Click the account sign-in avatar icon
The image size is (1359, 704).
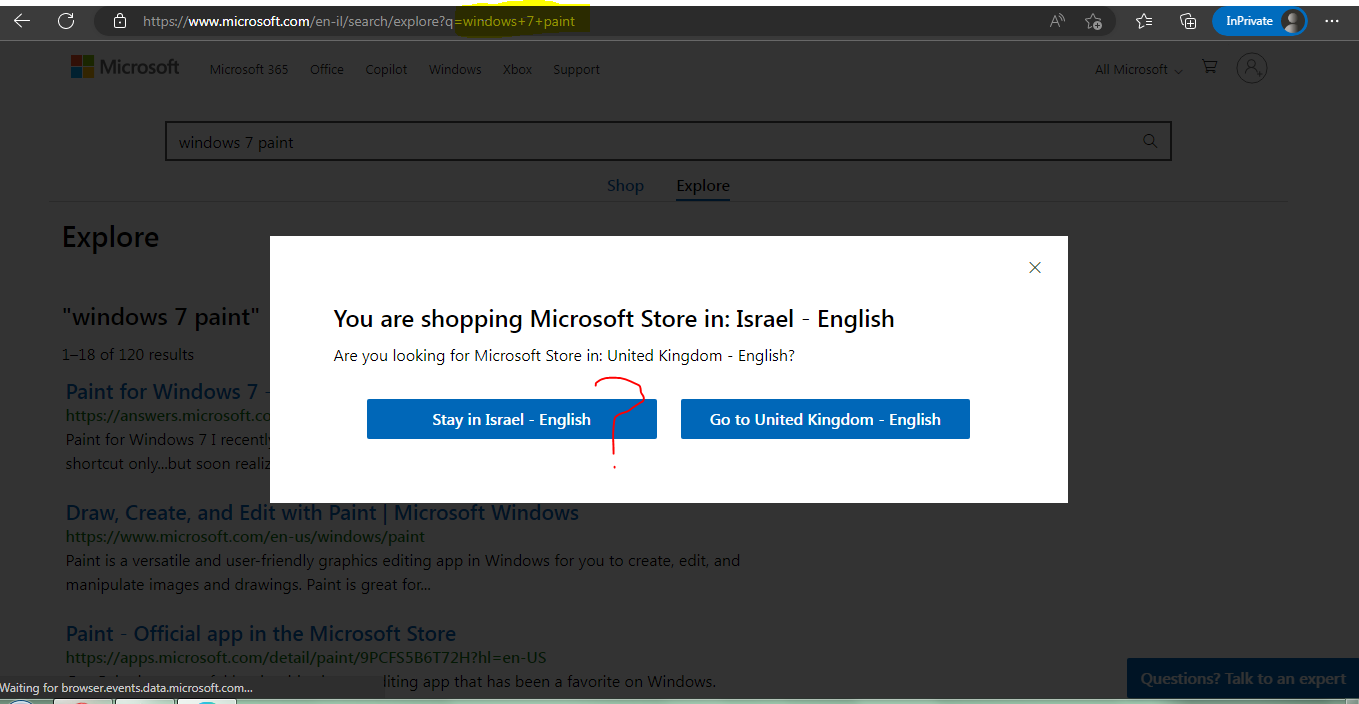pos(1252,68)
